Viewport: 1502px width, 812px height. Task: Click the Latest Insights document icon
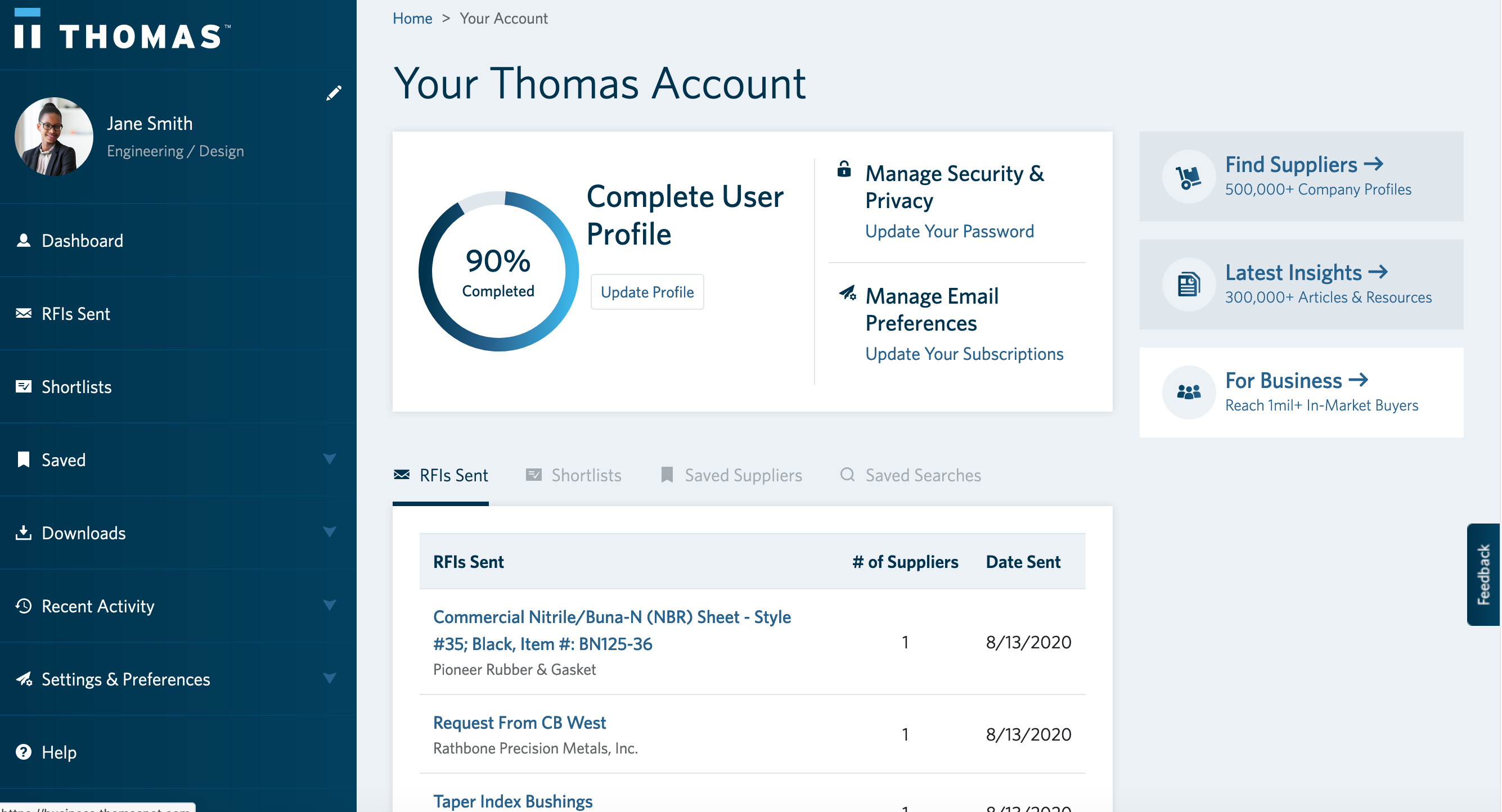point(1188,285)
